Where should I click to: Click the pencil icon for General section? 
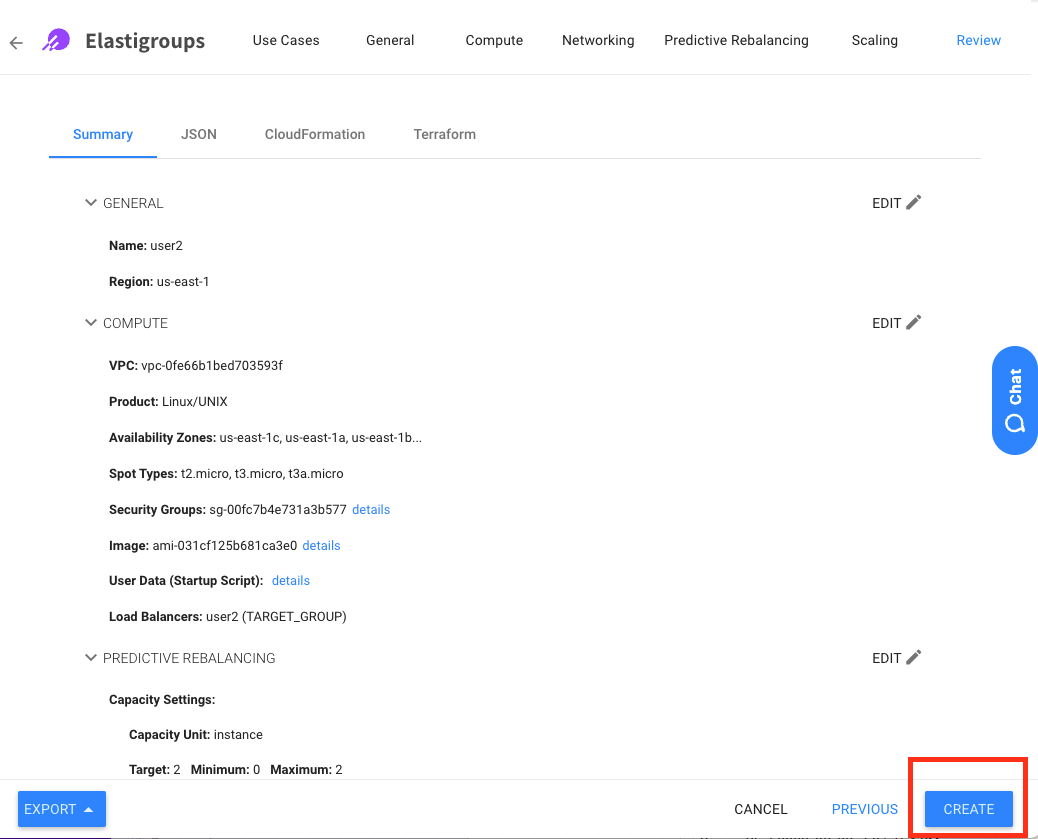[913, 203]
